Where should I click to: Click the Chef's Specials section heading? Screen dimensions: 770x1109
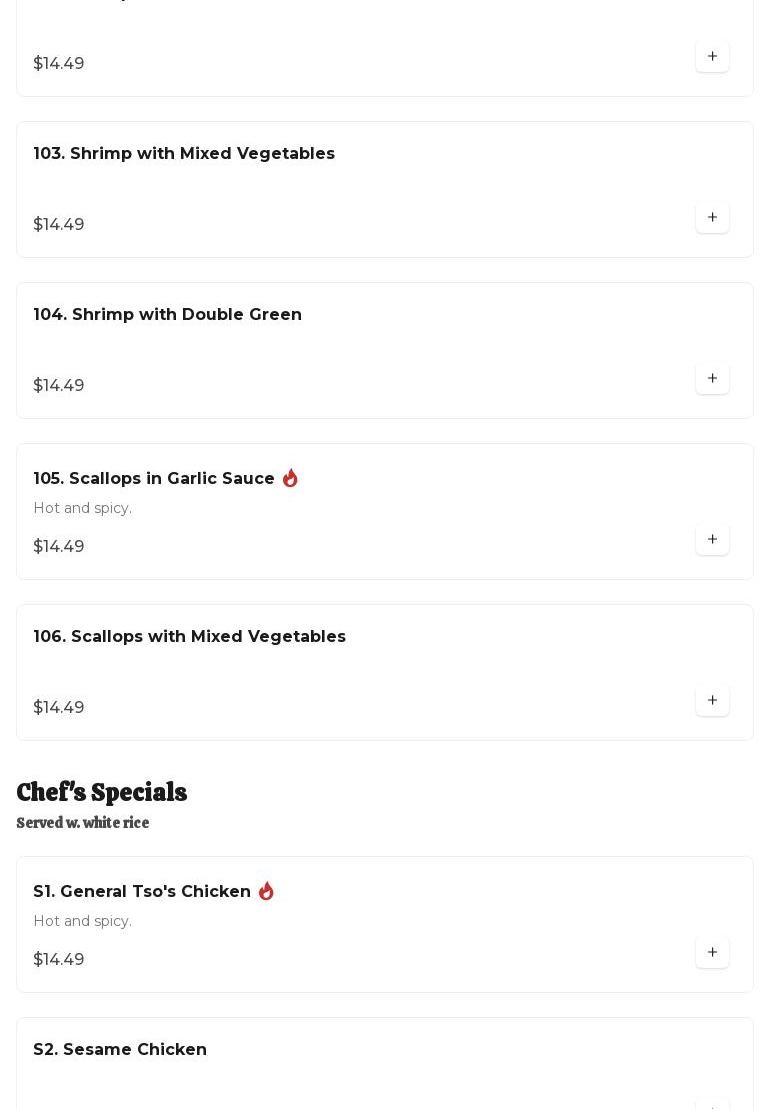coord(102,792)
